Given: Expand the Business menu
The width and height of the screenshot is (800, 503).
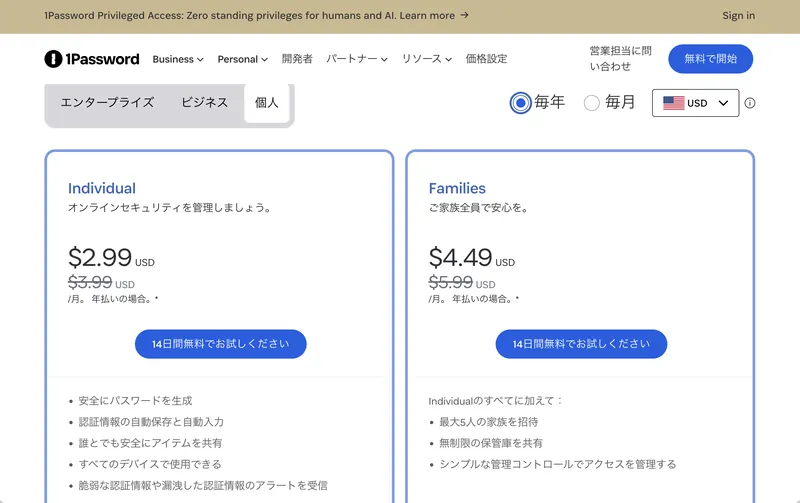Looking at the screenshot, I should (x=178, y=59).
